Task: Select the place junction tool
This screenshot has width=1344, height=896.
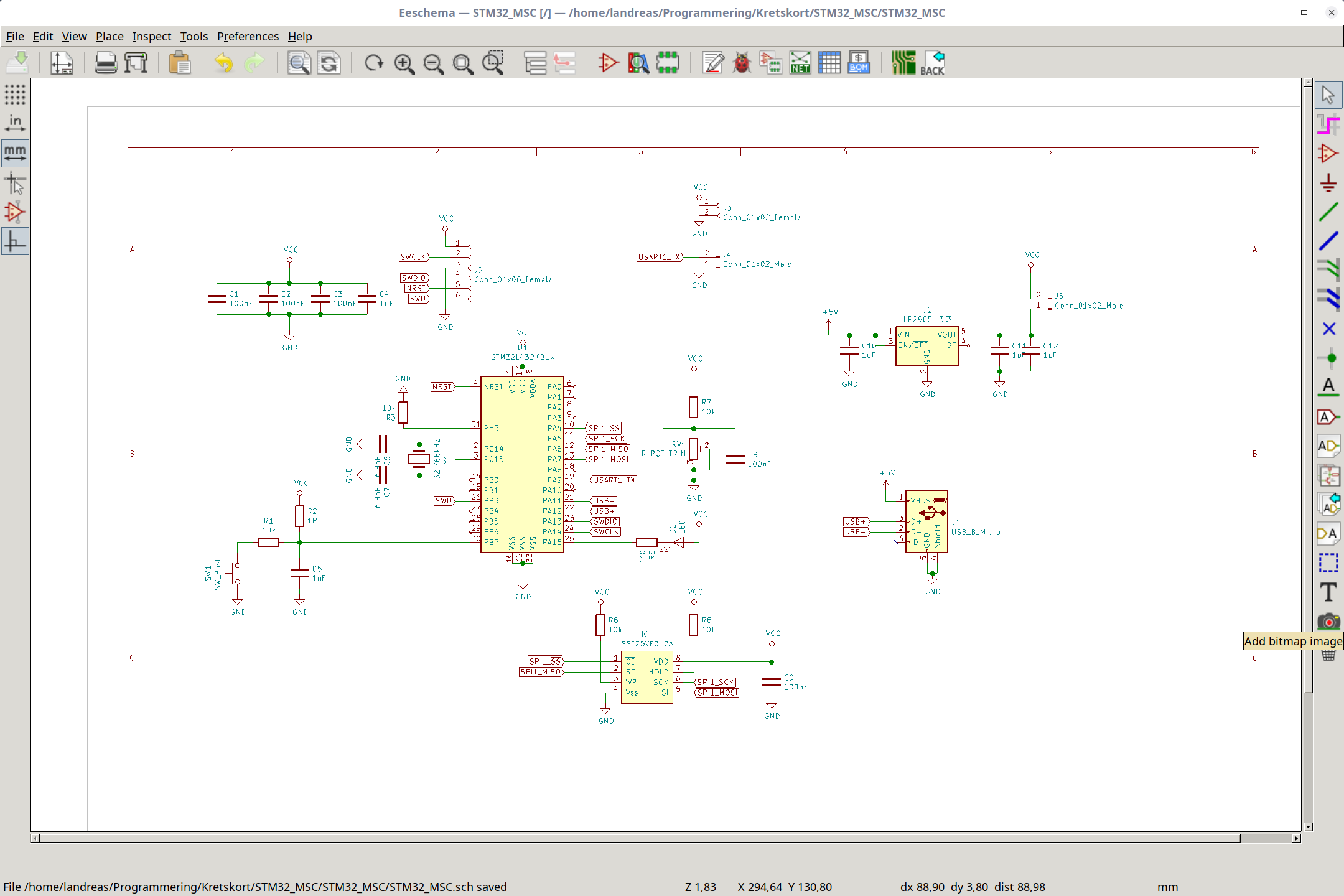Action: (x=1328, y=358)
